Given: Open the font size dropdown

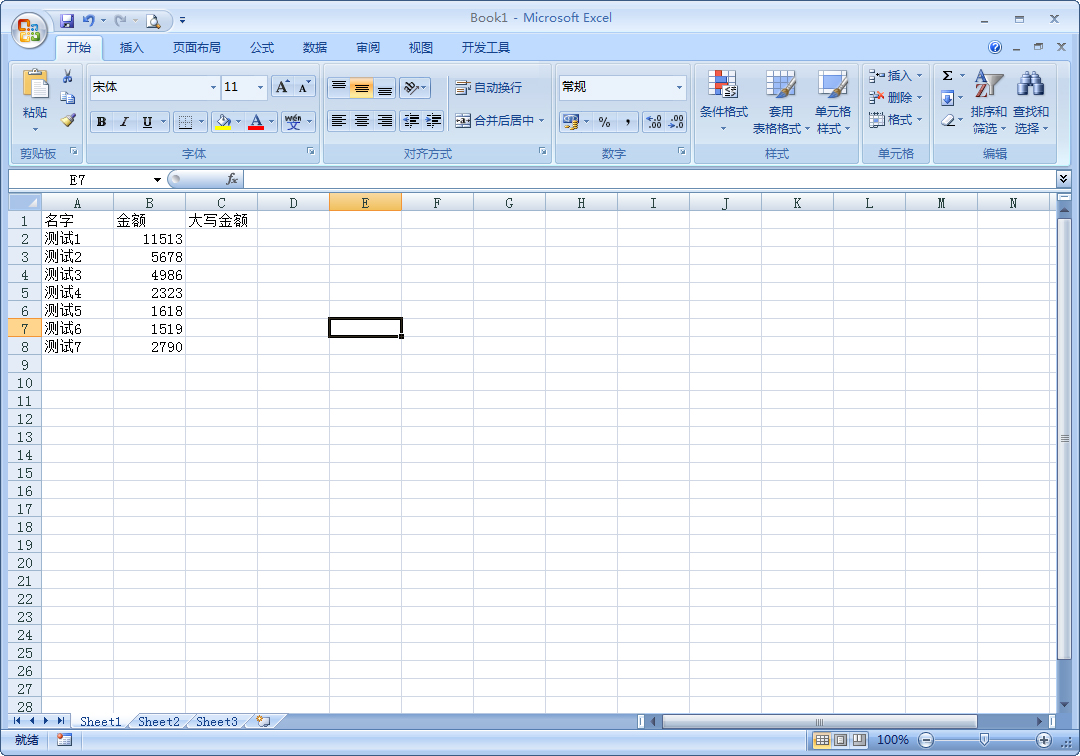Looking at the screenshot, I should coord(260,87).
